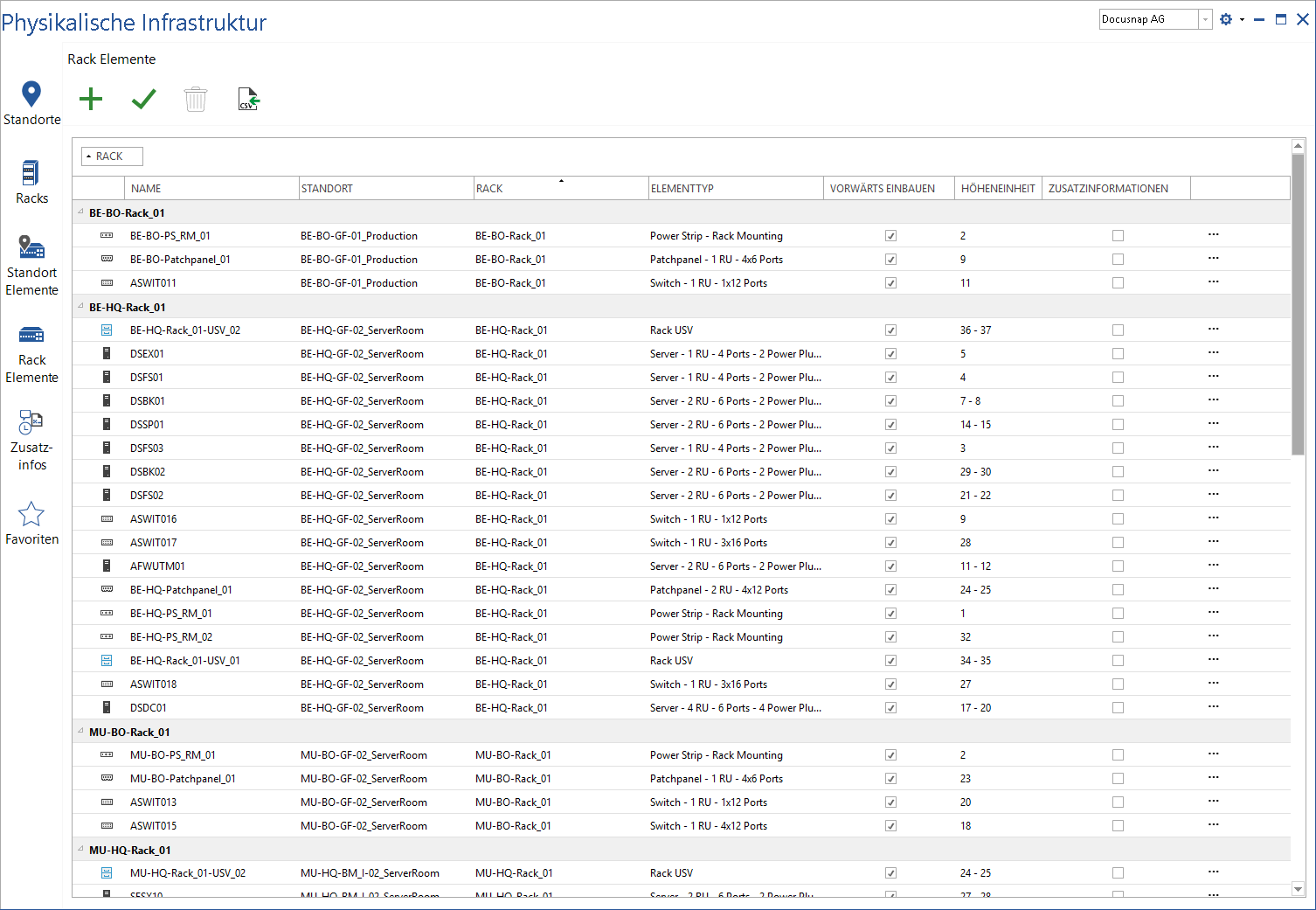Sort by ELEMENTTYP column header

(x=736, y=188)
